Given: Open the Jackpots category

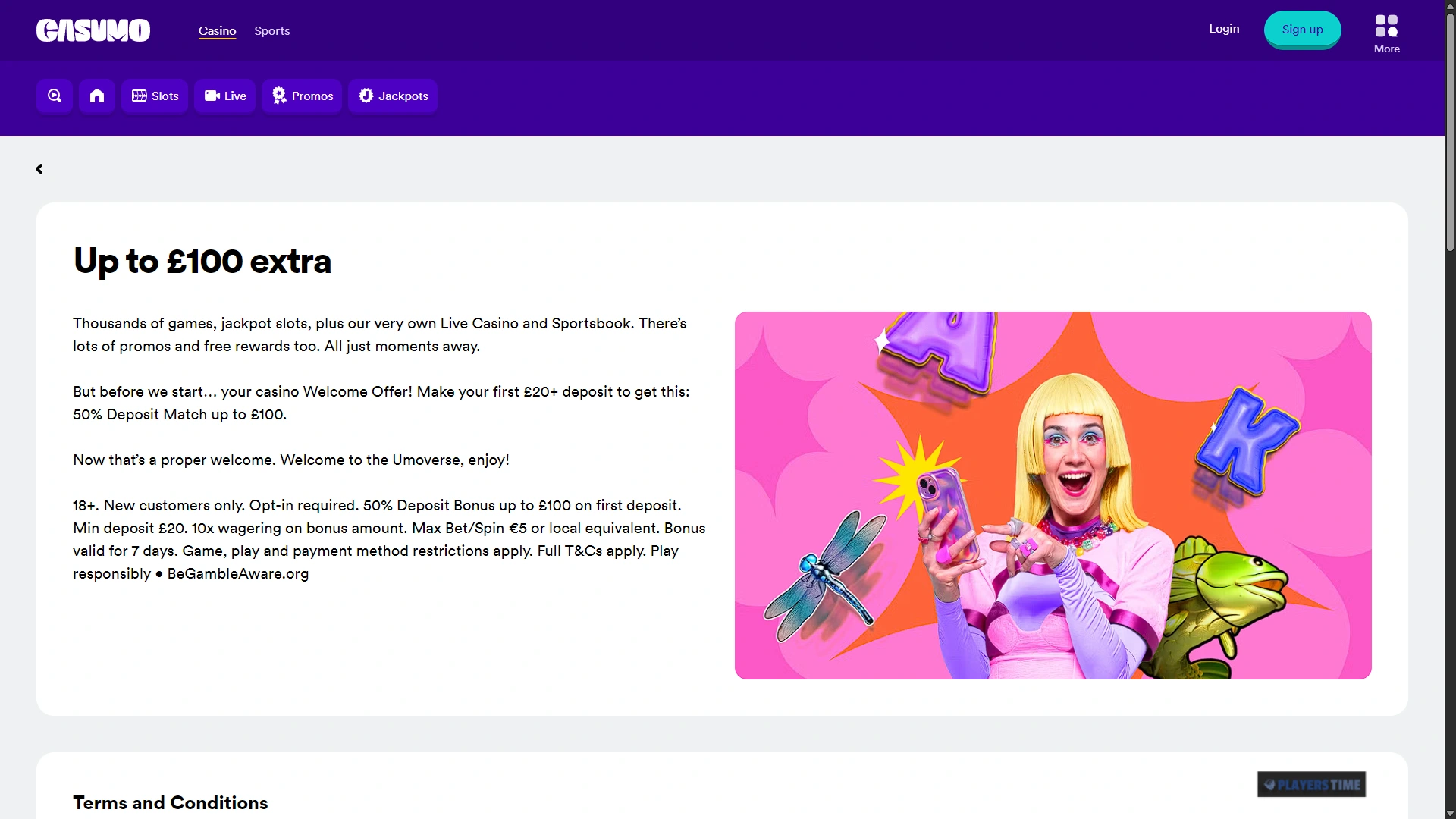Looking at the screenshot, I should click(x=393, y=96).
